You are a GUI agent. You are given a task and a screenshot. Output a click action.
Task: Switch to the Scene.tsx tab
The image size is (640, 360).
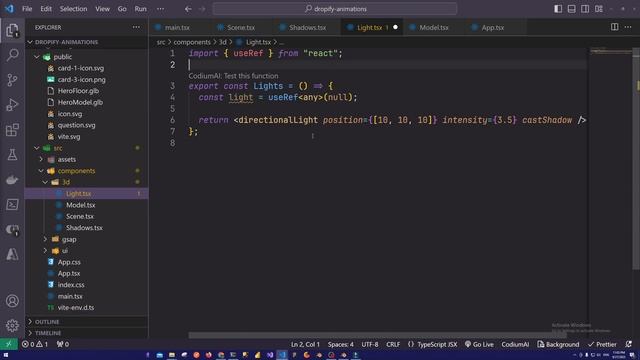coord(241,27)
